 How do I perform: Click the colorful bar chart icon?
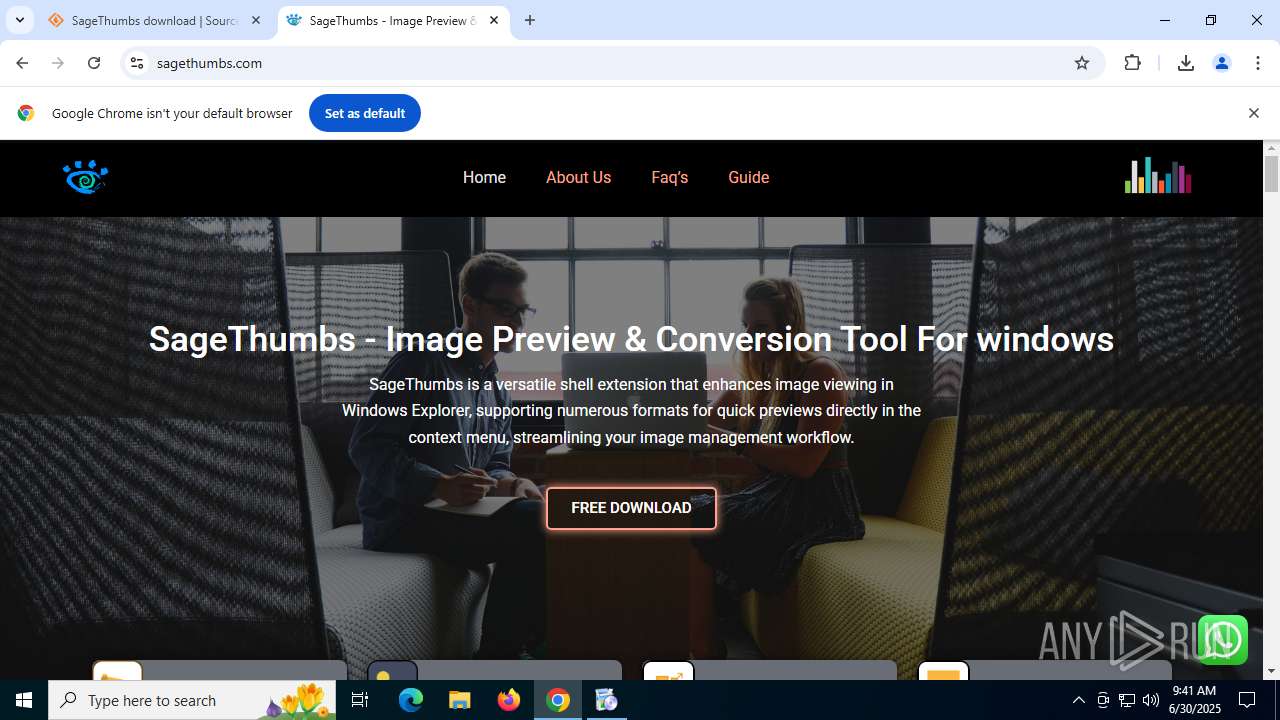tap(1158, 175)
